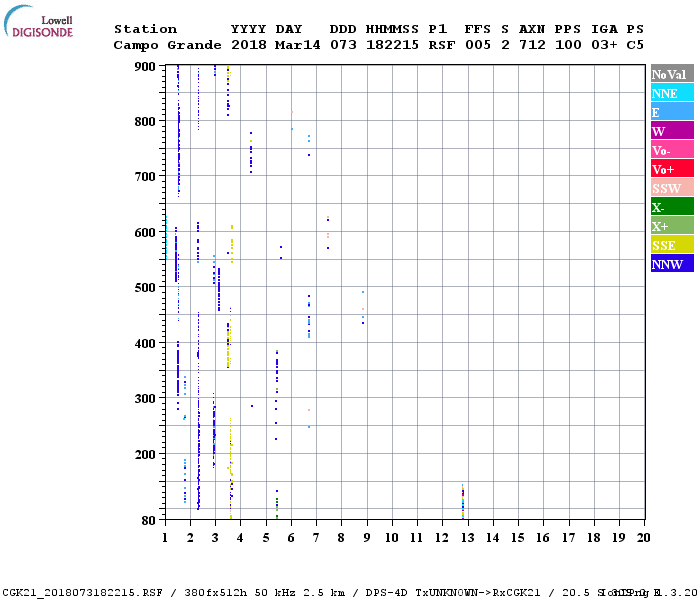This screenshot has height=600, width=700.
Task: Click the 13 MHz frequency axis label
Action: [x=467, y=538]
